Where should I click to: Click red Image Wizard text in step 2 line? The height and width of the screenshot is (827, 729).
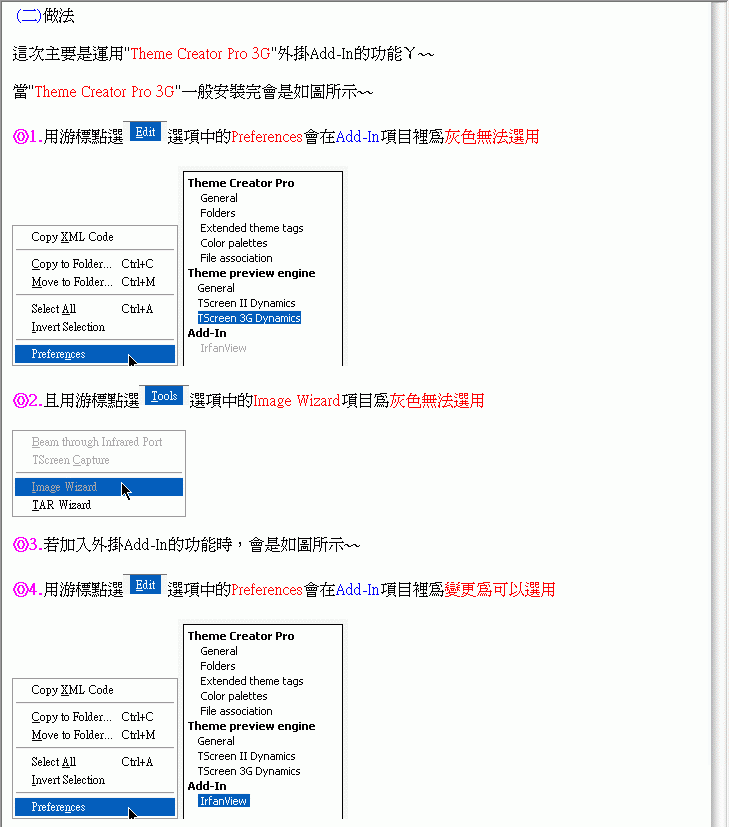pos(296,401)
